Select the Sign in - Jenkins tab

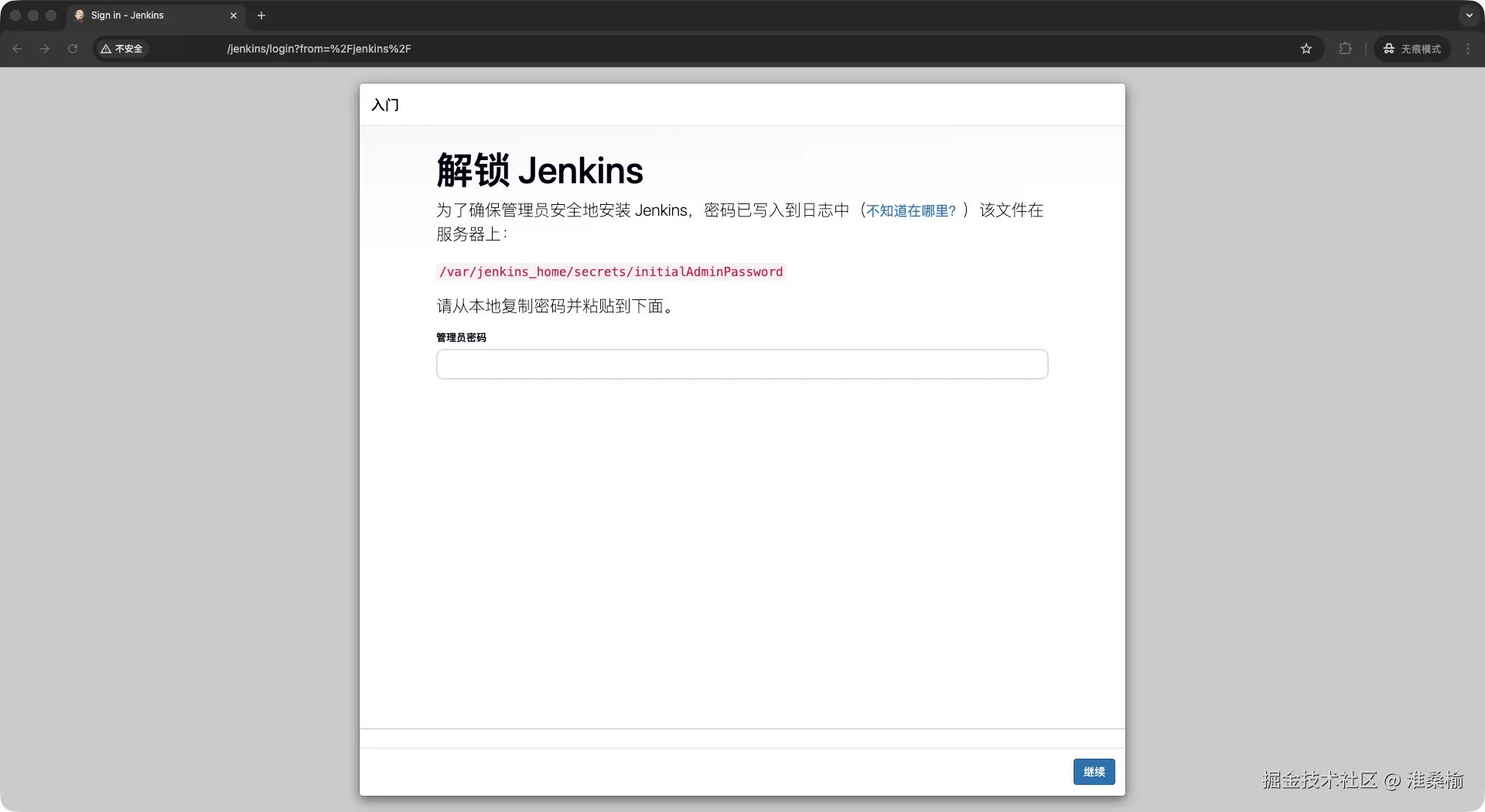(x=155, y=15)
